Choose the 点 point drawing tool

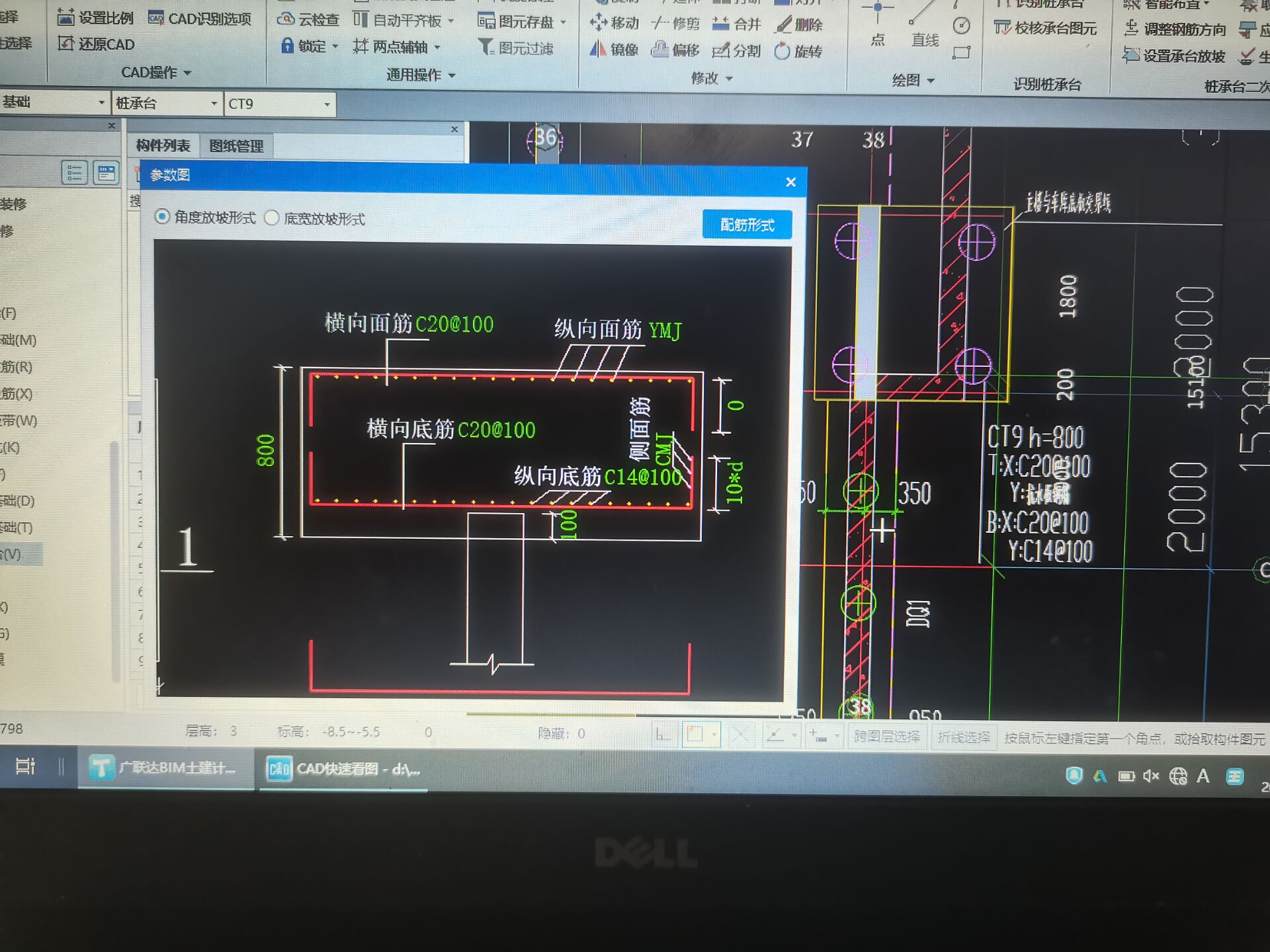click(x=878, y=25)
